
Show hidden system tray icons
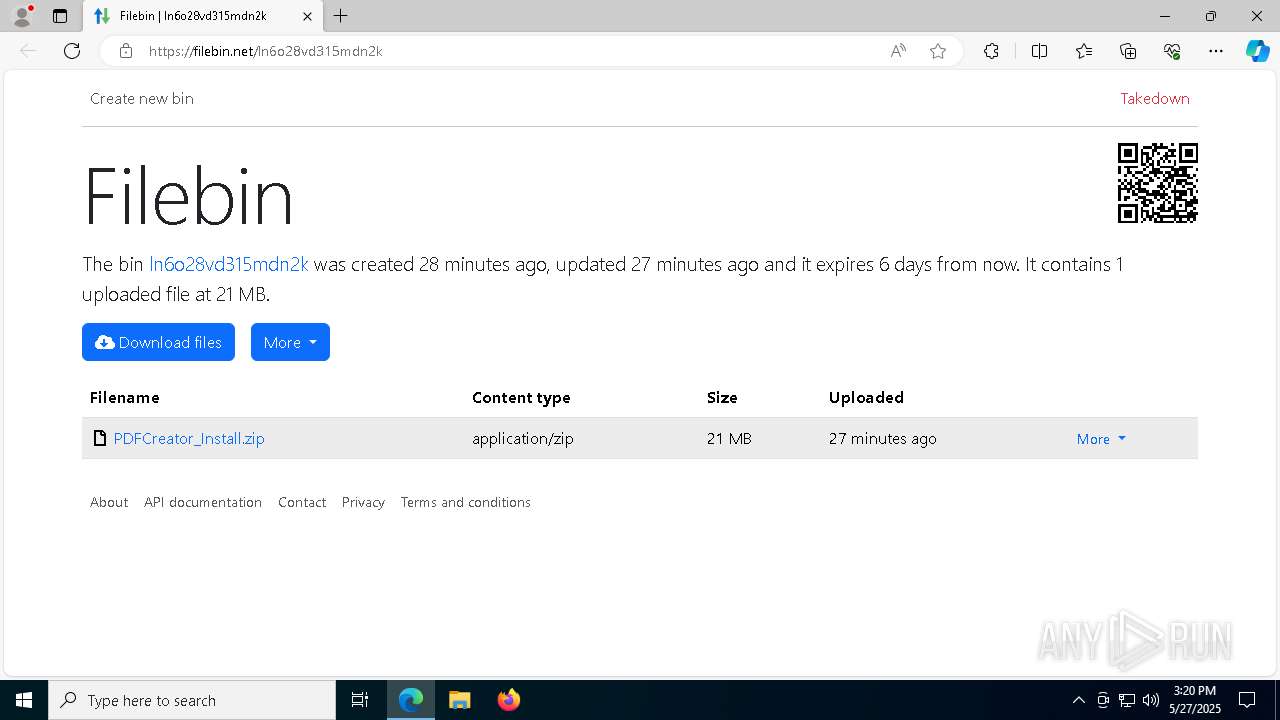coord(1078,700)
